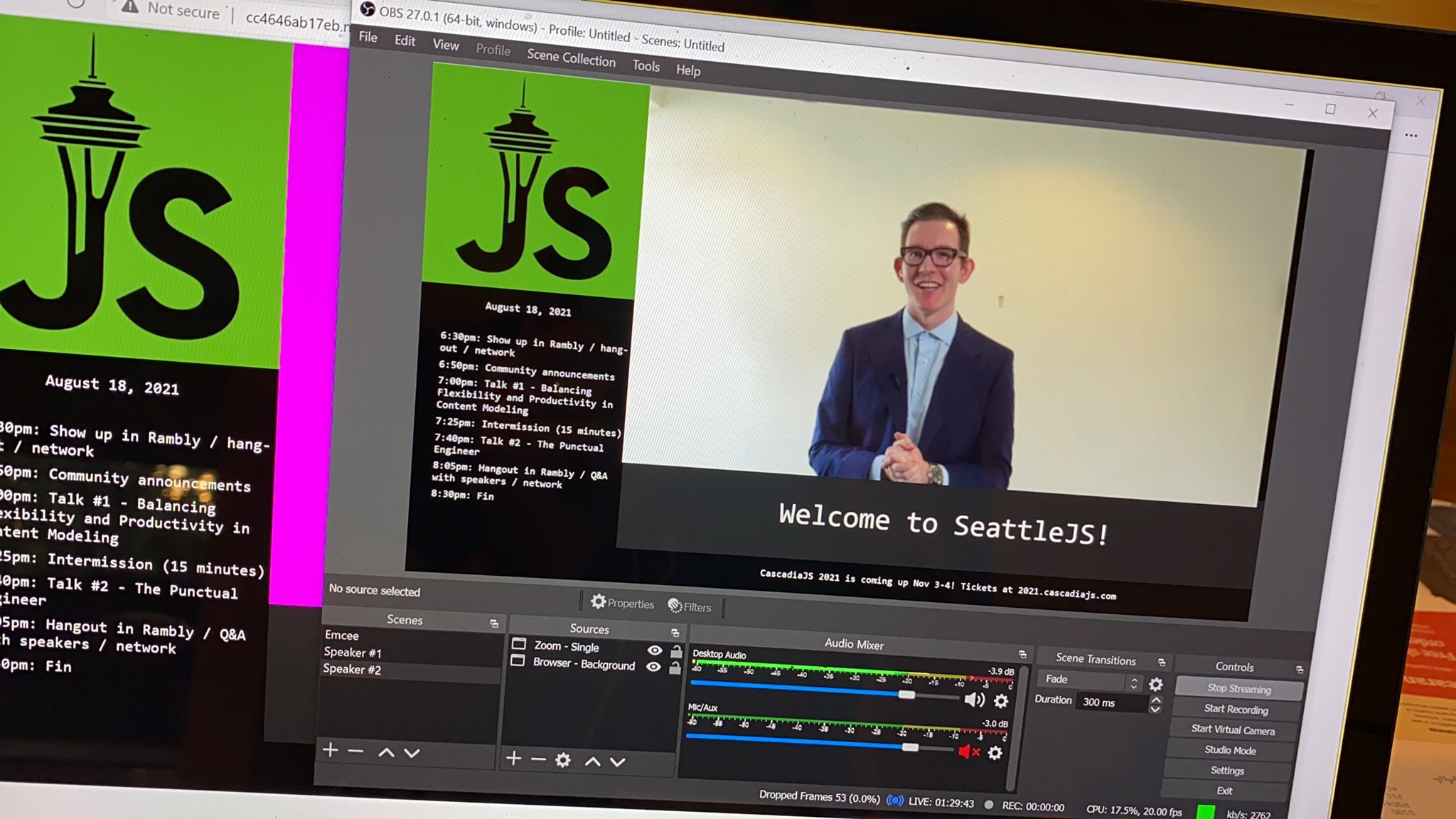Click Start Virtual Camera
Image resolution: width=1456 pixels, height=819 pixels.
pyautogui.click(x=1233, y=729)
